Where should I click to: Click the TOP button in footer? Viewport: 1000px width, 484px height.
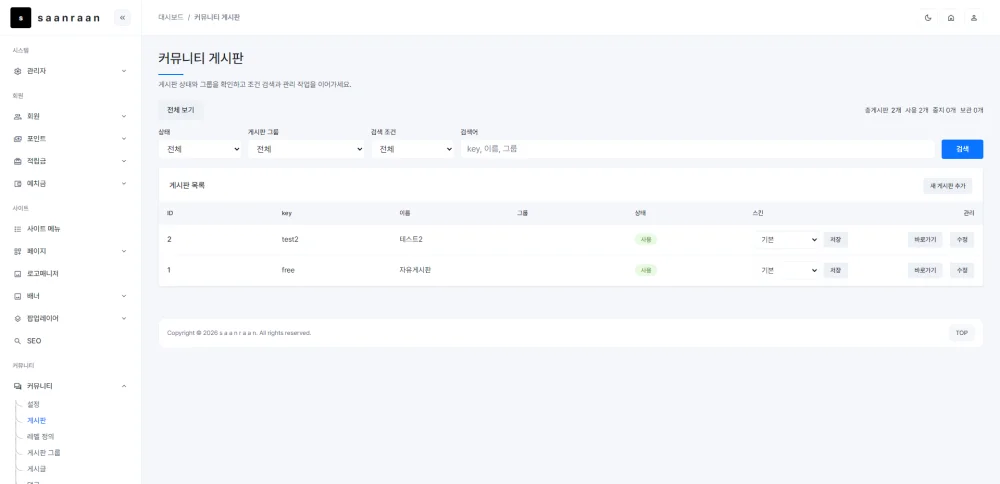[962, 333]
